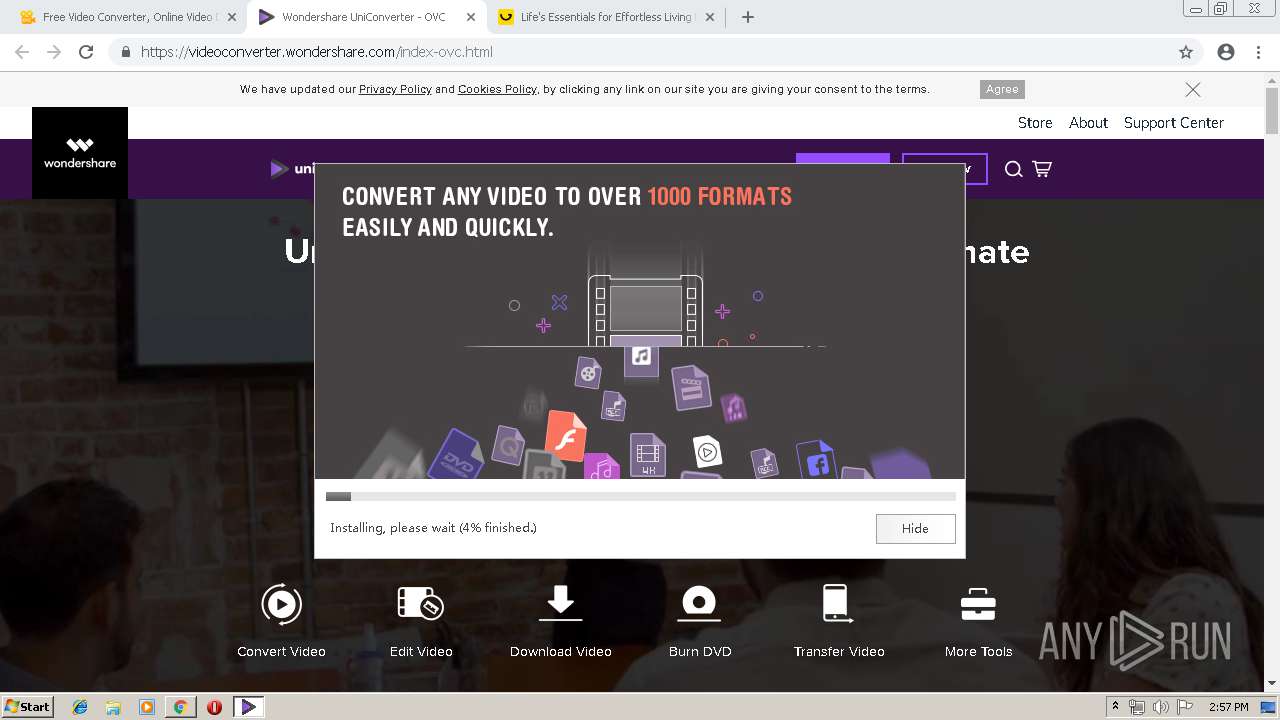Click the Burn DVD disc icon

pyautogui.click(x=699, y=603)
